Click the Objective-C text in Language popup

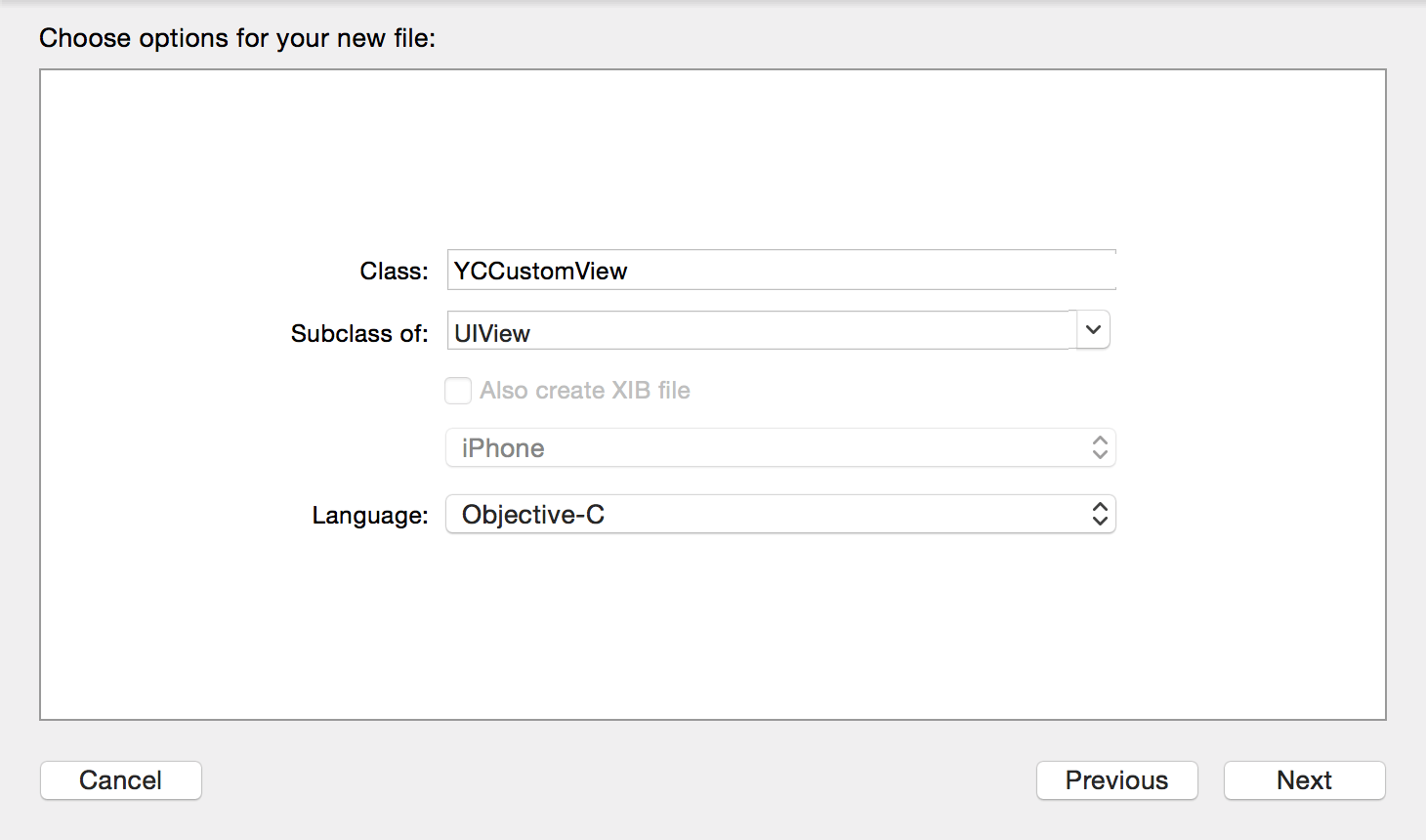pos(533,515)
